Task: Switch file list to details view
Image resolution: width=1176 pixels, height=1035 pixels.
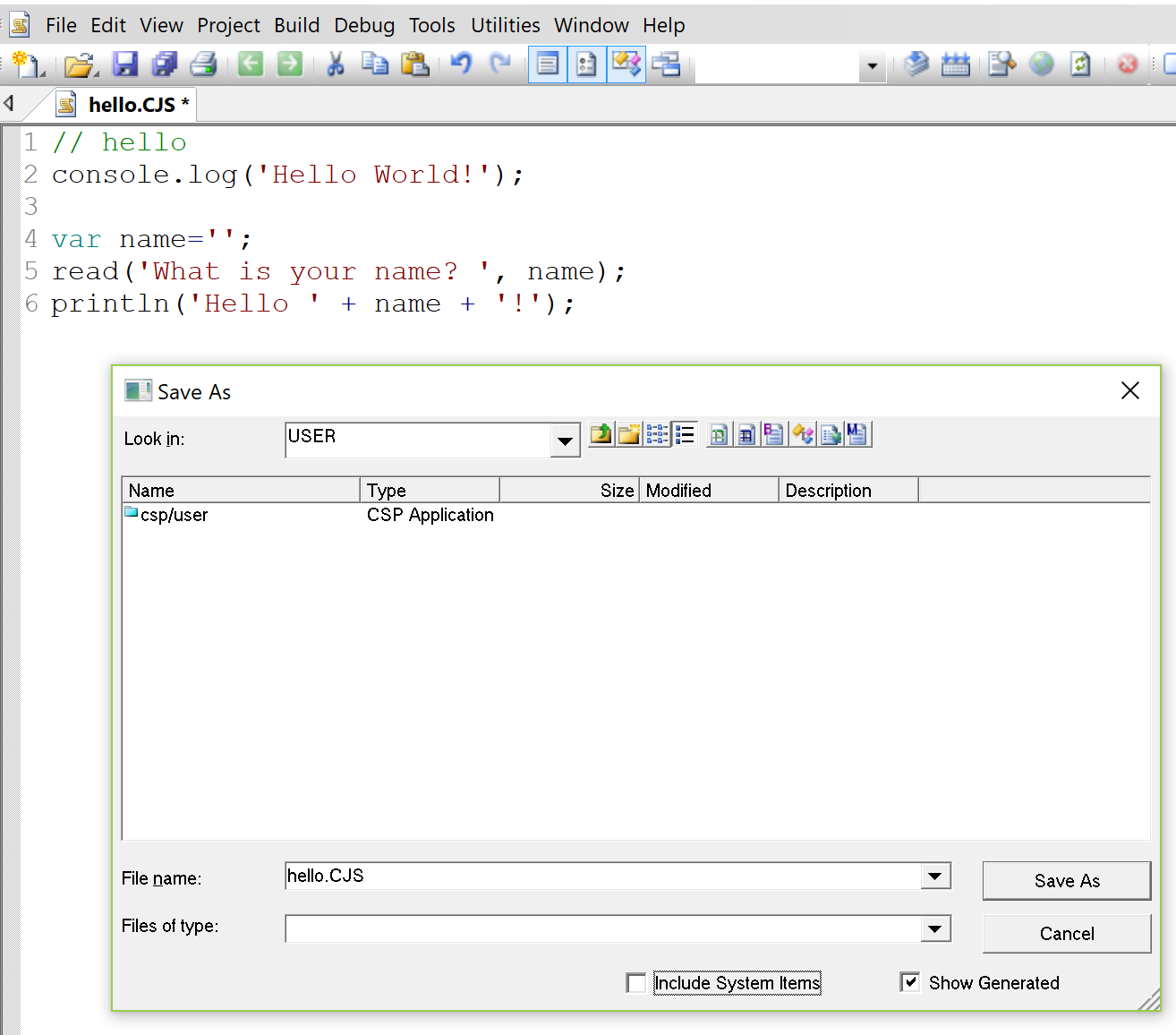Action: coord(686,435)
